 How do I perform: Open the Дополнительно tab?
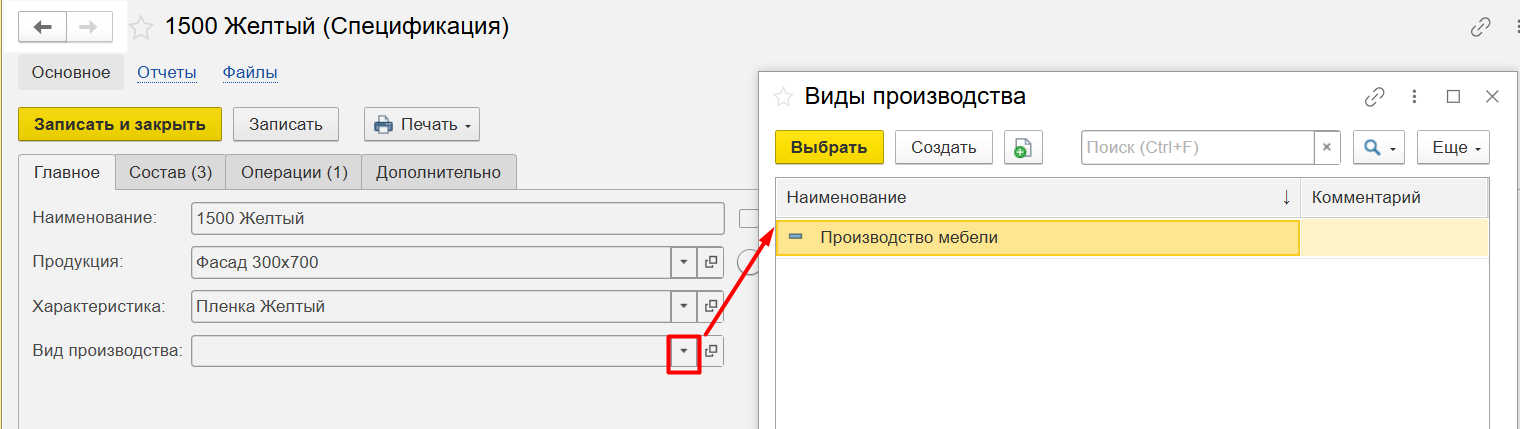[x=438, y=172]
